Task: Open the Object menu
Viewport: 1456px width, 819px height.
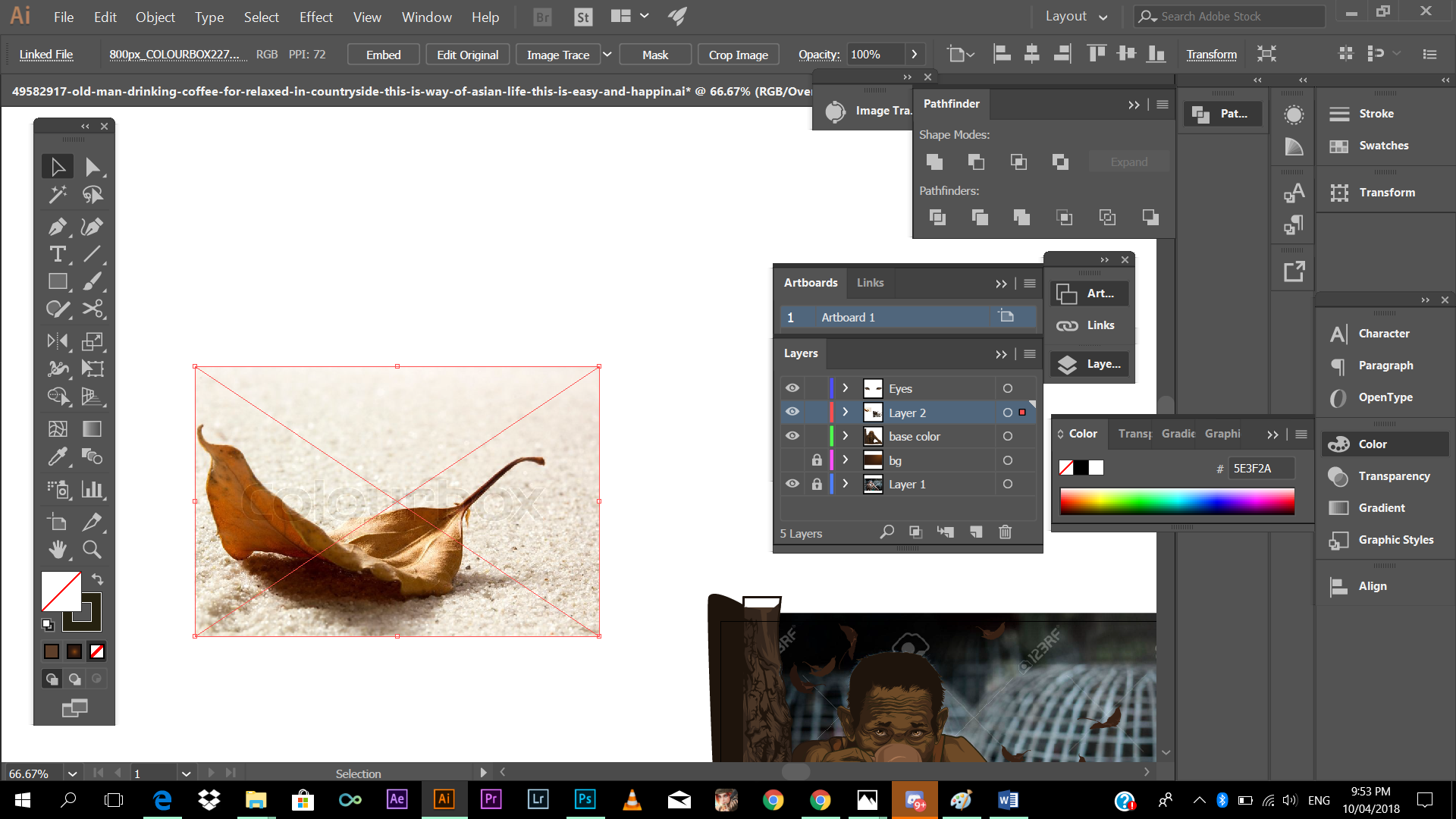Action: point(155,17)
